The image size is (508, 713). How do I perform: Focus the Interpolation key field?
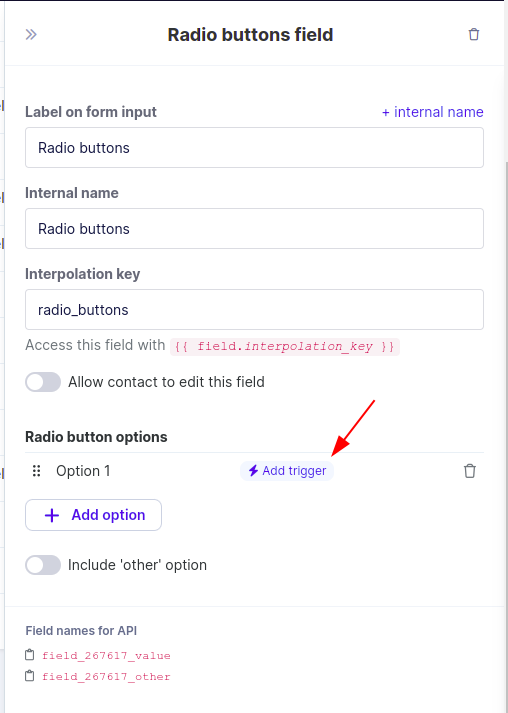[254, 309]
